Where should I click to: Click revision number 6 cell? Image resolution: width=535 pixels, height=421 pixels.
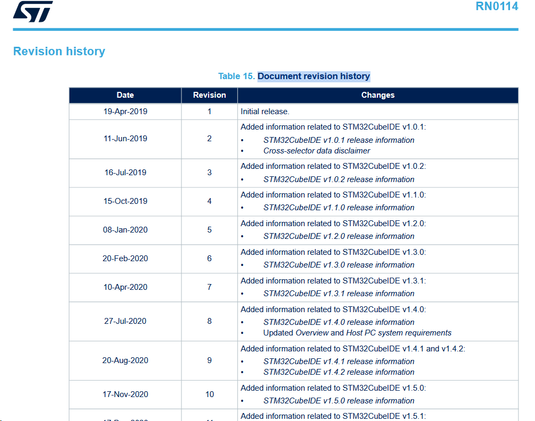click(x=209, y=258)
